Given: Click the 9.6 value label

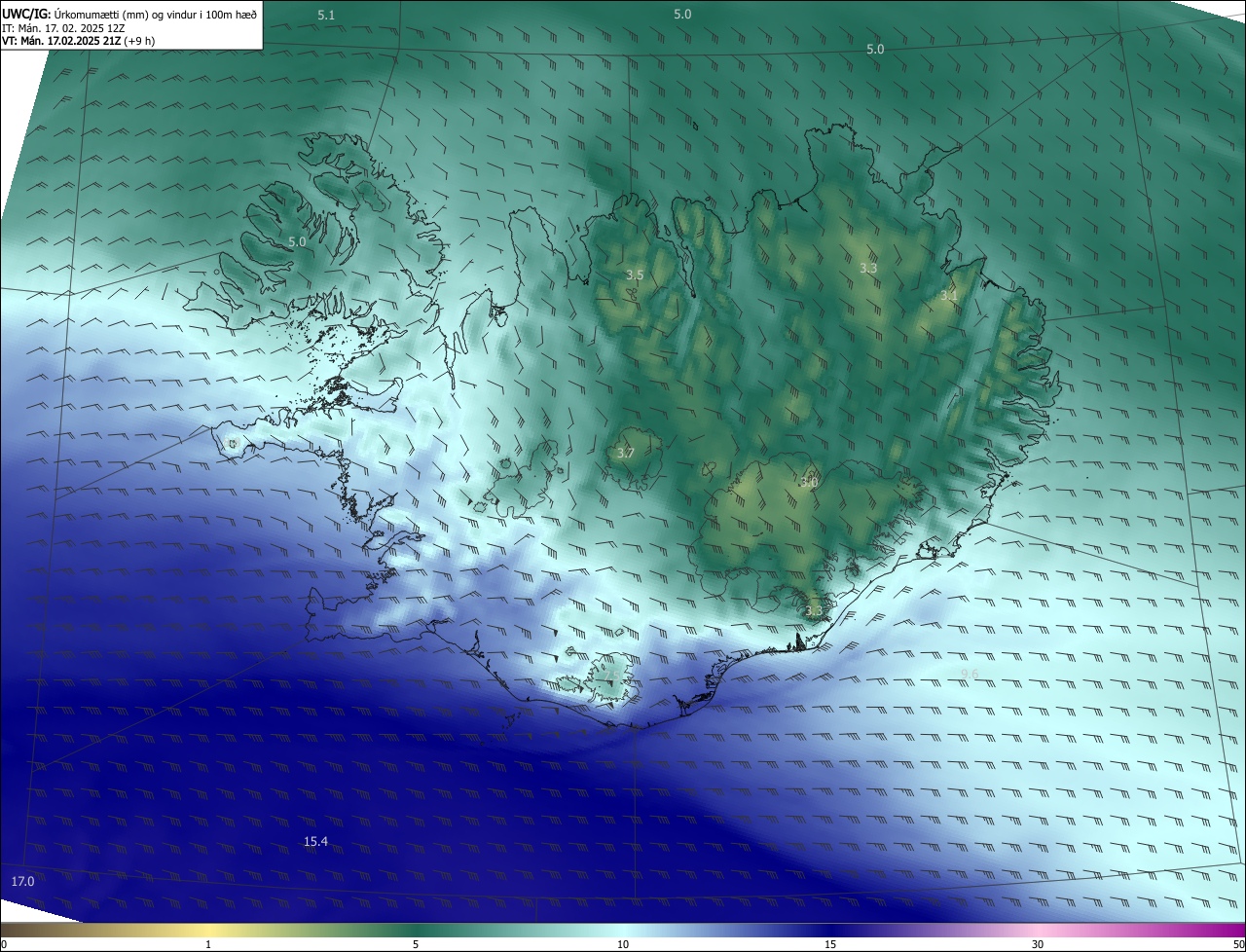Looking at the screenshot, I should (970, 674).
